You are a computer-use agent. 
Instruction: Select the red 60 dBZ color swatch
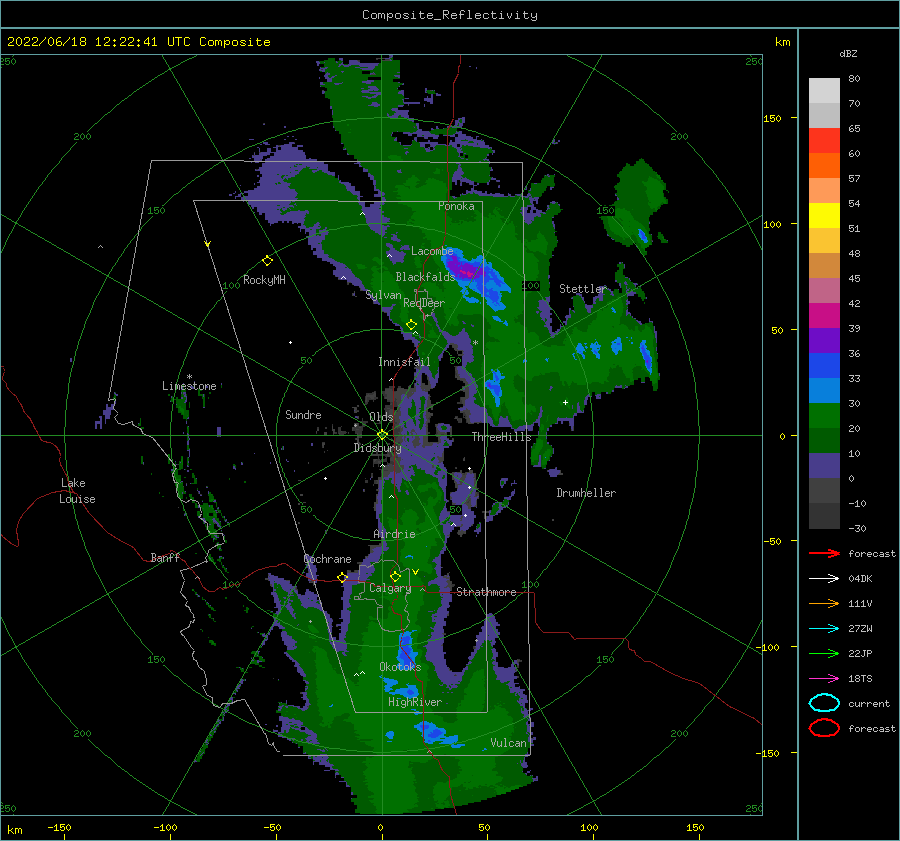click(x=824, y=141)
